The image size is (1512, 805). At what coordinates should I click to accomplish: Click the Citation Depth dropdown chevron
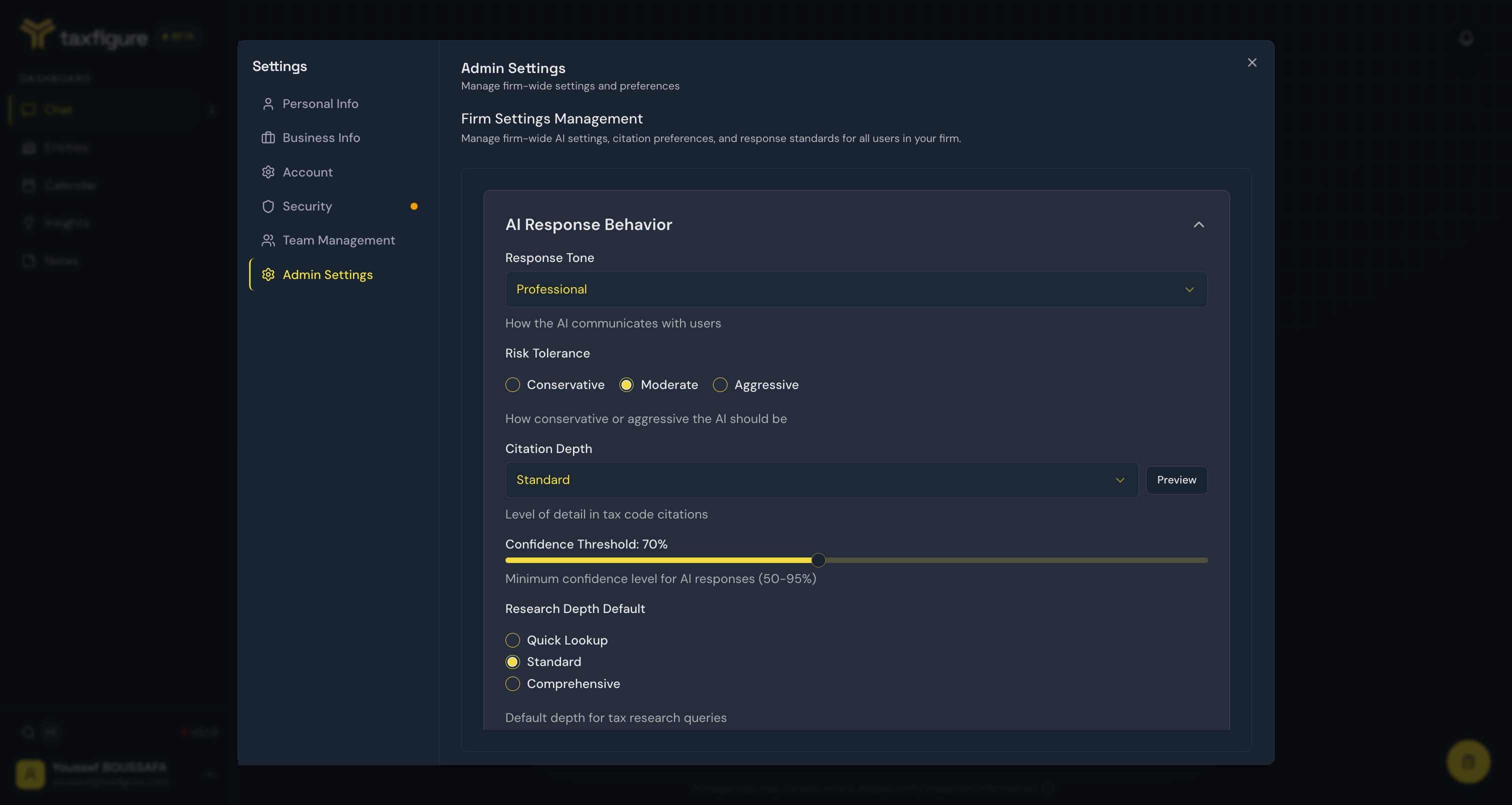coord(1120,480)
